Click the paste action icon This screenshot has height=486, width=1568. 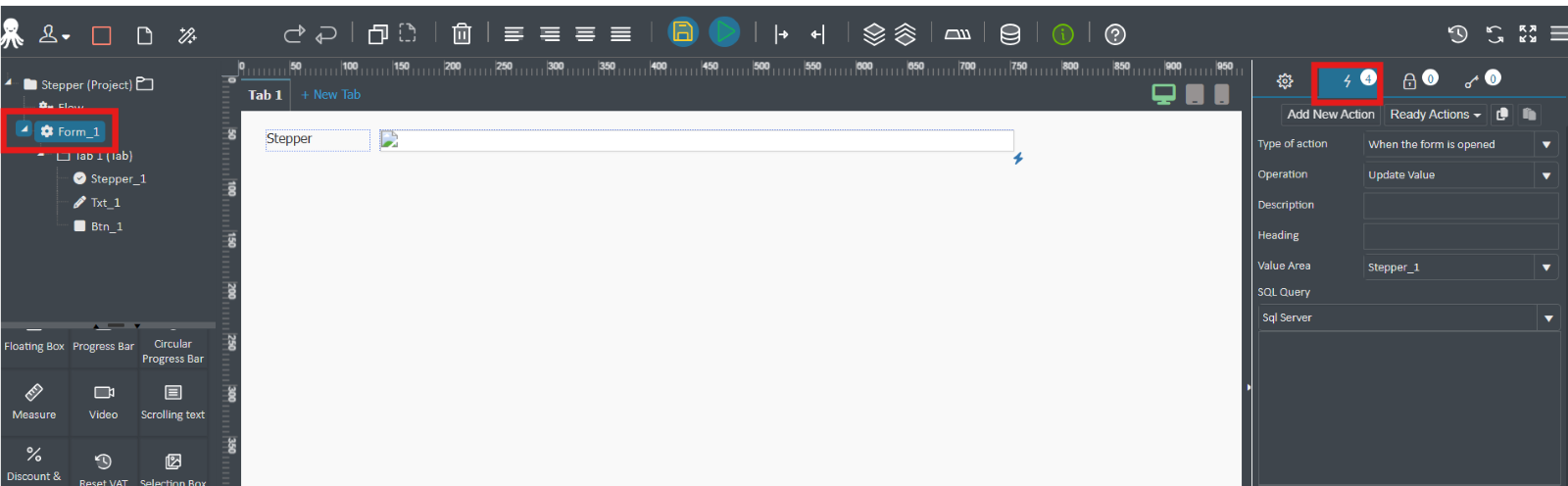coord(1529,115)
